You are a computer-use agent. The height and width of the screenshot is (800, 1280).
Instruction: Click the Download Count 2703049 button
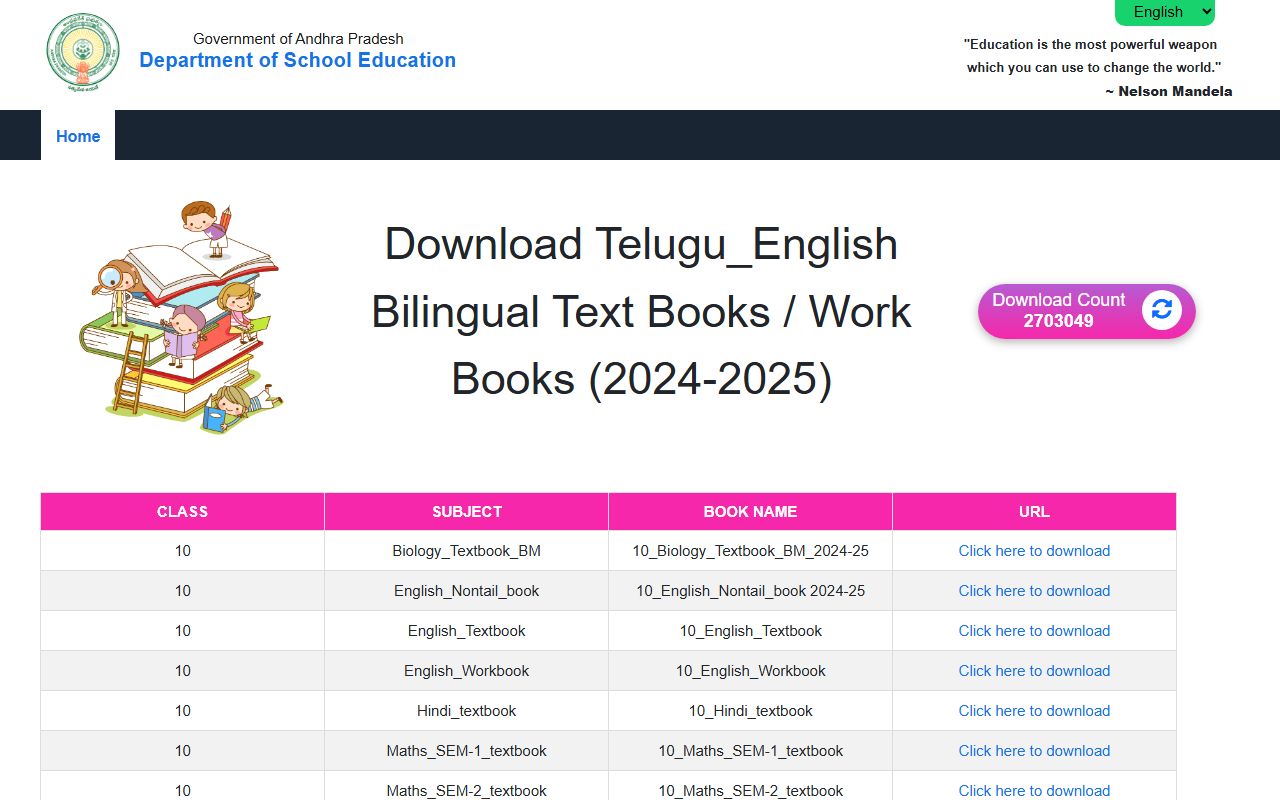1086,311
